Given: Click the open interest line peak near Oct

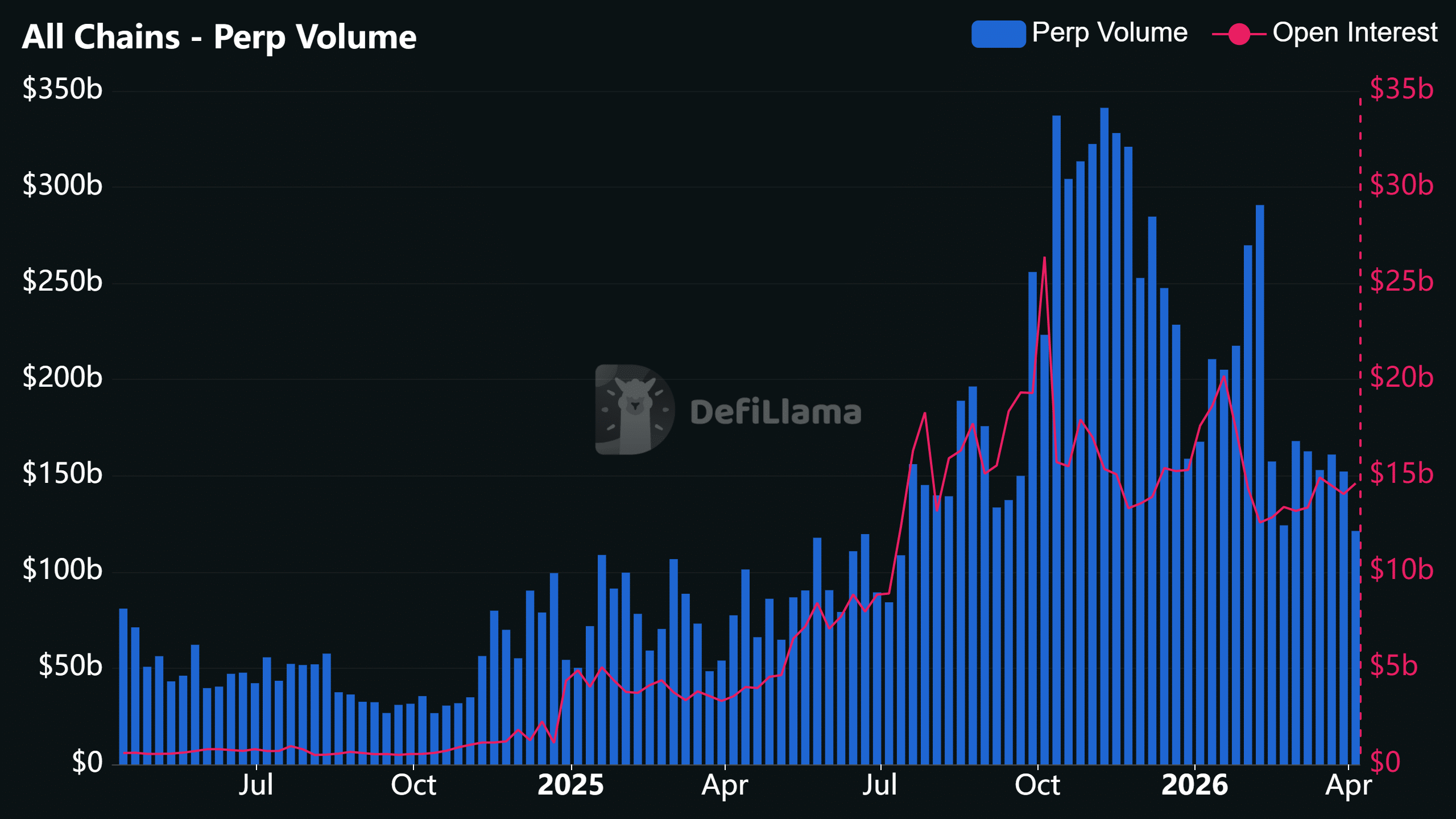Looking at the screenshot, I should [1044, 258].
